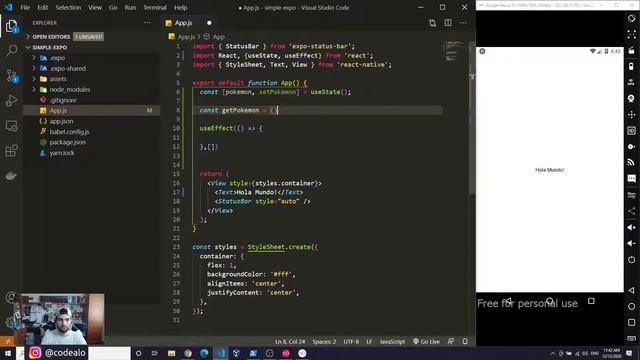Open the Explorer panel more actions
This screenshot has width=640, height=360.
(x=147, y=23)
